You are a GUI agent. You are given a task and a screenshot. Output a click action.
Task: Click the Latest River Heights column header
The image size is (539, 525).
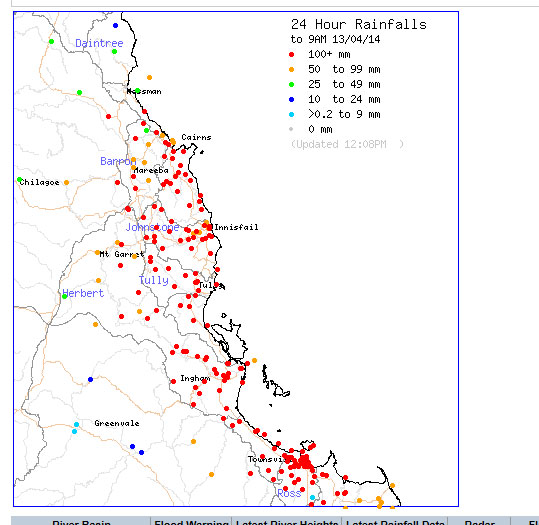[x=287, y=522]
